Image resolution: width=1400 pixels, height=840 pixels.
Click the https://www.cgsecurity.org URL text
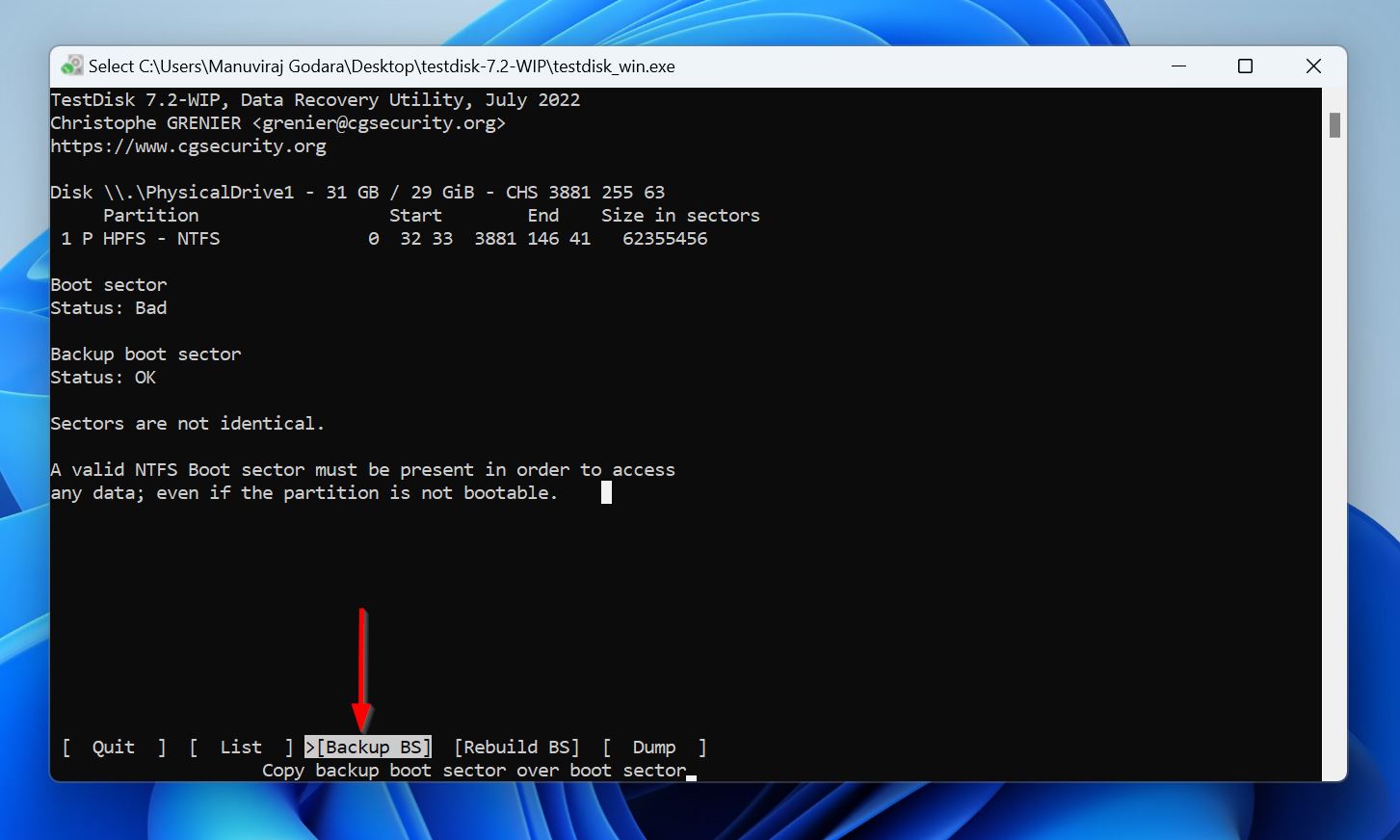tap(189, 146)
